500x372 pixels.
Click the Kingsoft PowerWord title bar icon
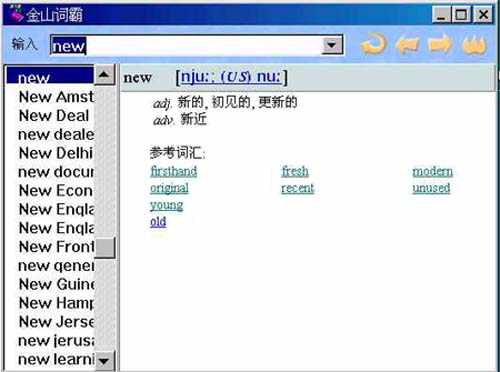(x=16, y=14)
